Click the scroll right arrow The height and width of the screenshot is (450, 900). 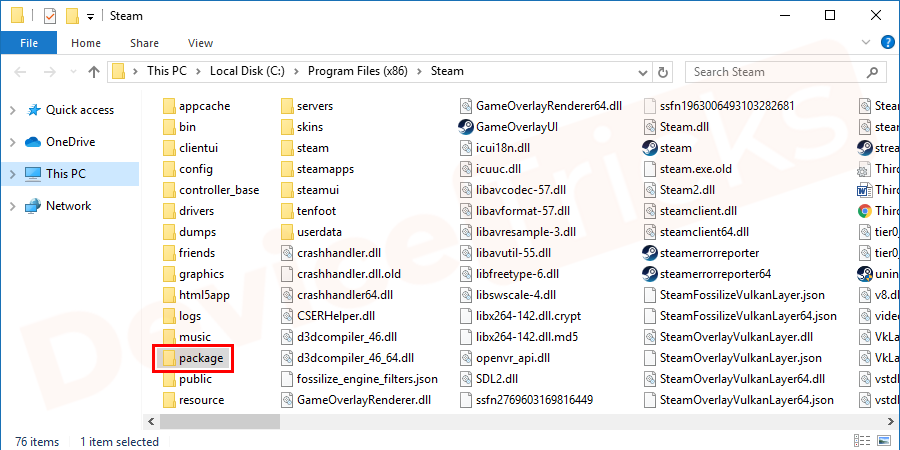click(893, 422)
